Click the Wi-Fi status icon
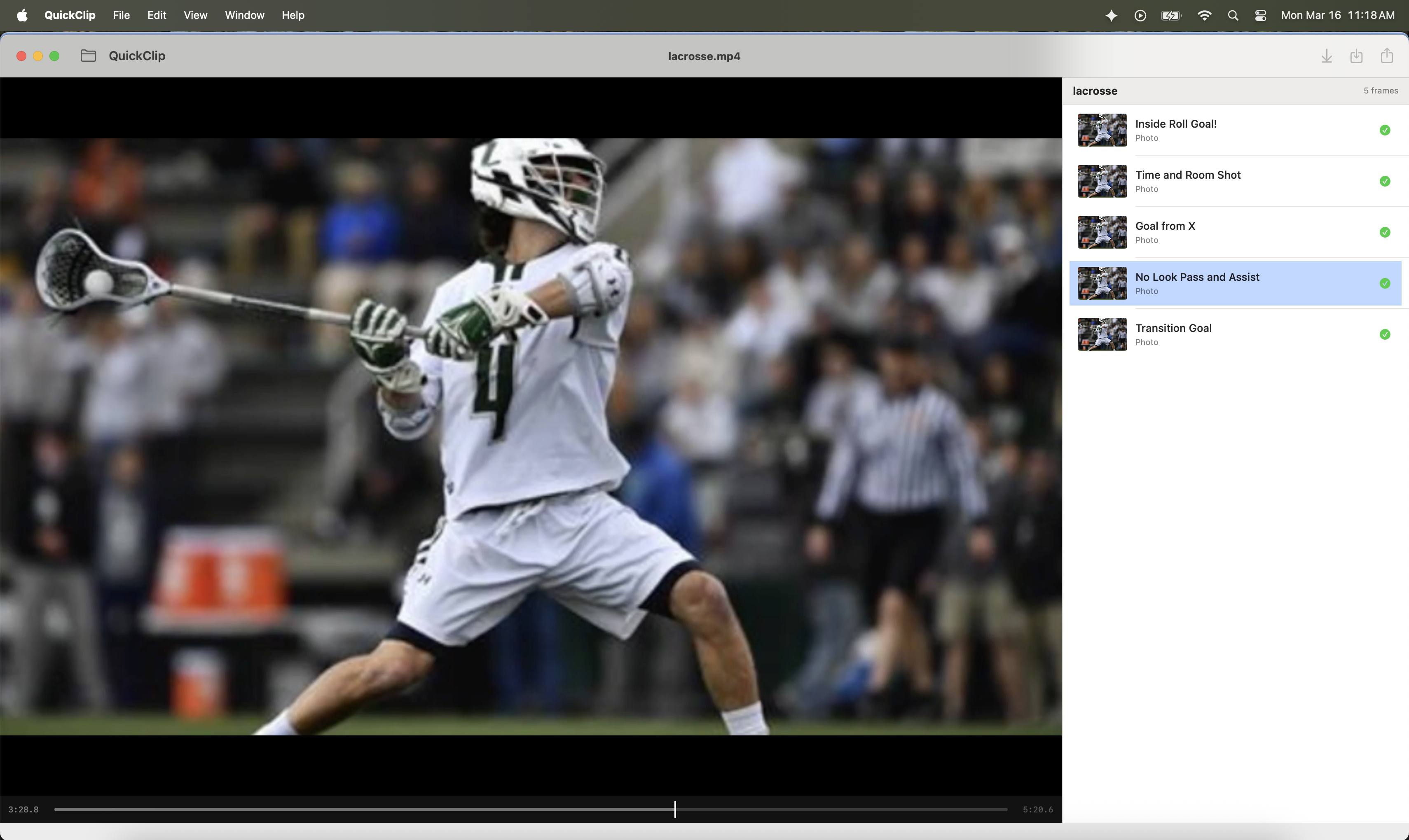Viewport: 1409px width, 840px height. pyautogui.click(x=1205, y=15)
